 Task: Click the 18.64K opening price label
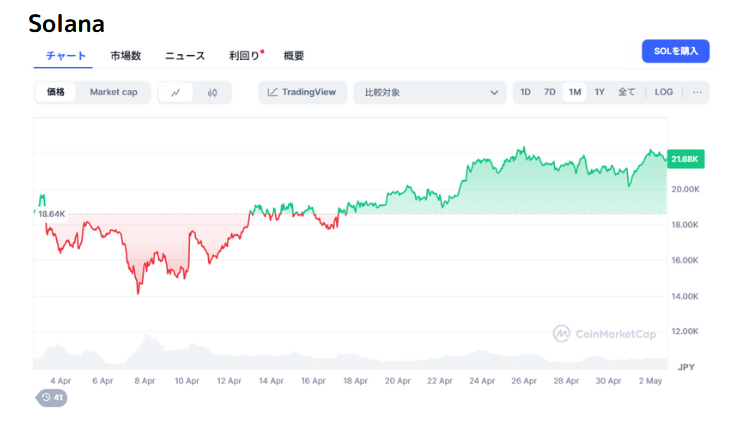pos(51,214)
